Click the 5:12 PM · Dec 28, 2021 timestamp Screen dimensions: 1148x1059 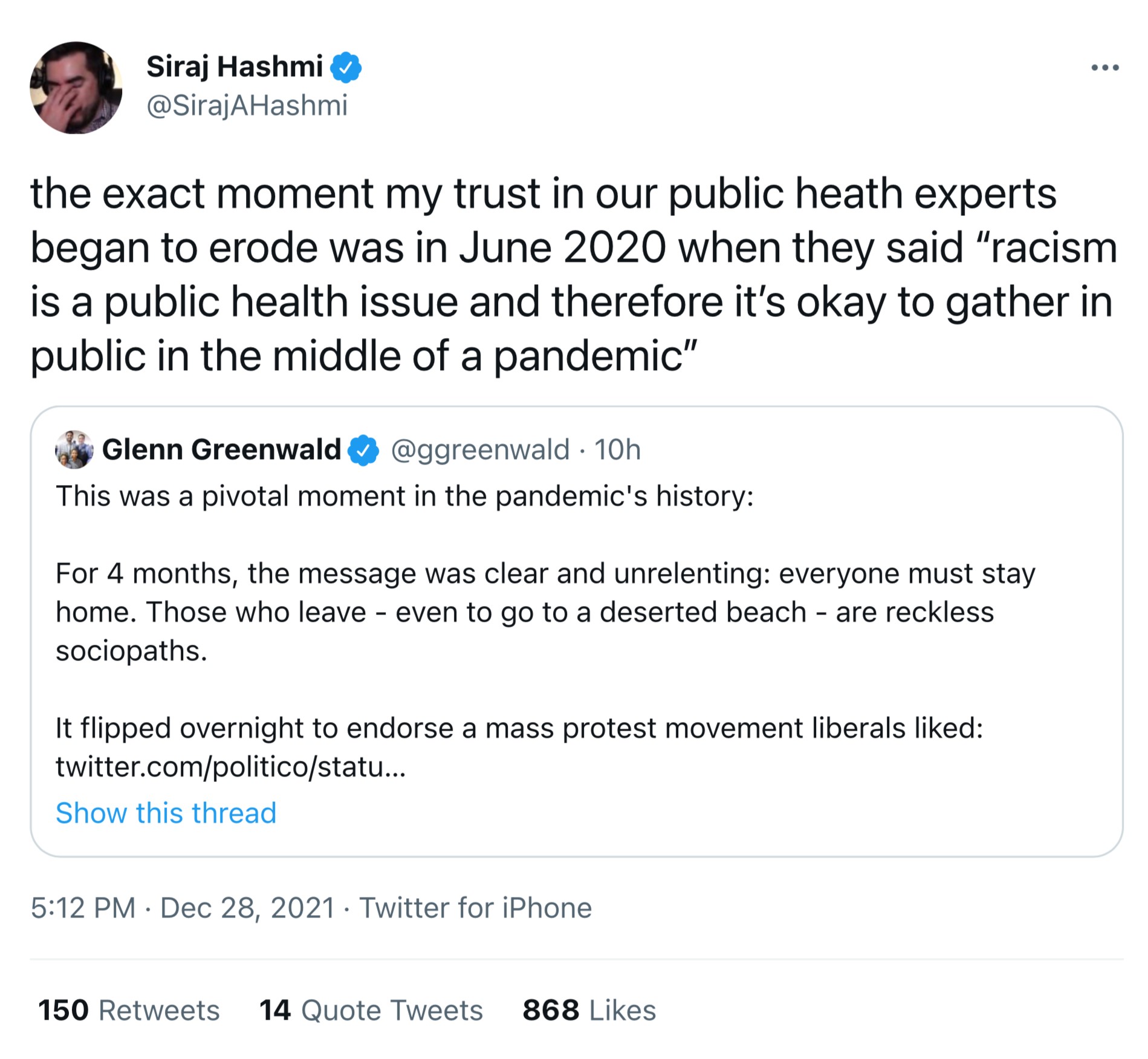click(183, 908)
